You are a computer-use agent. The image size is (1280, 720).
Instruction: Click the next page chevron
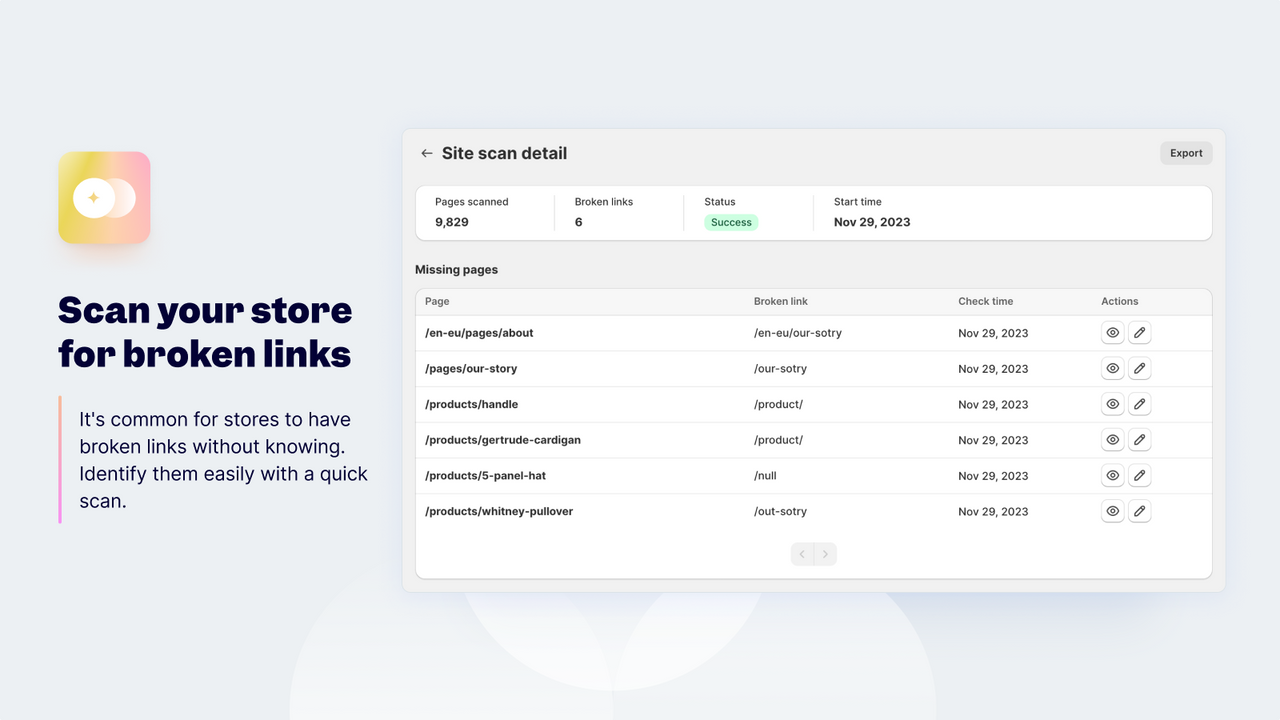[826, 554]
